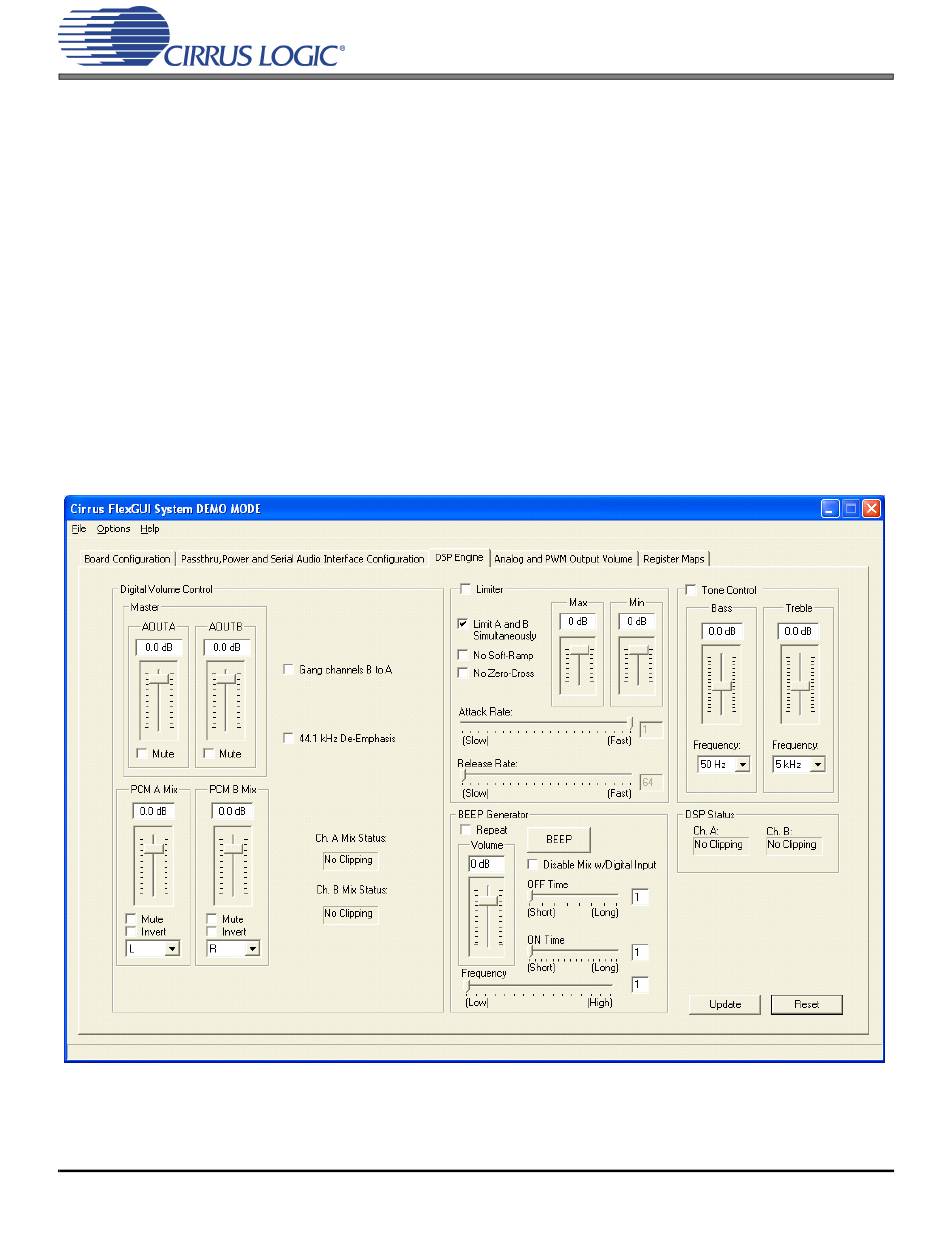Select the Analog and PWM Output Volume tab
Viewport: 950px width, 1250px height.
click(563, 559)
